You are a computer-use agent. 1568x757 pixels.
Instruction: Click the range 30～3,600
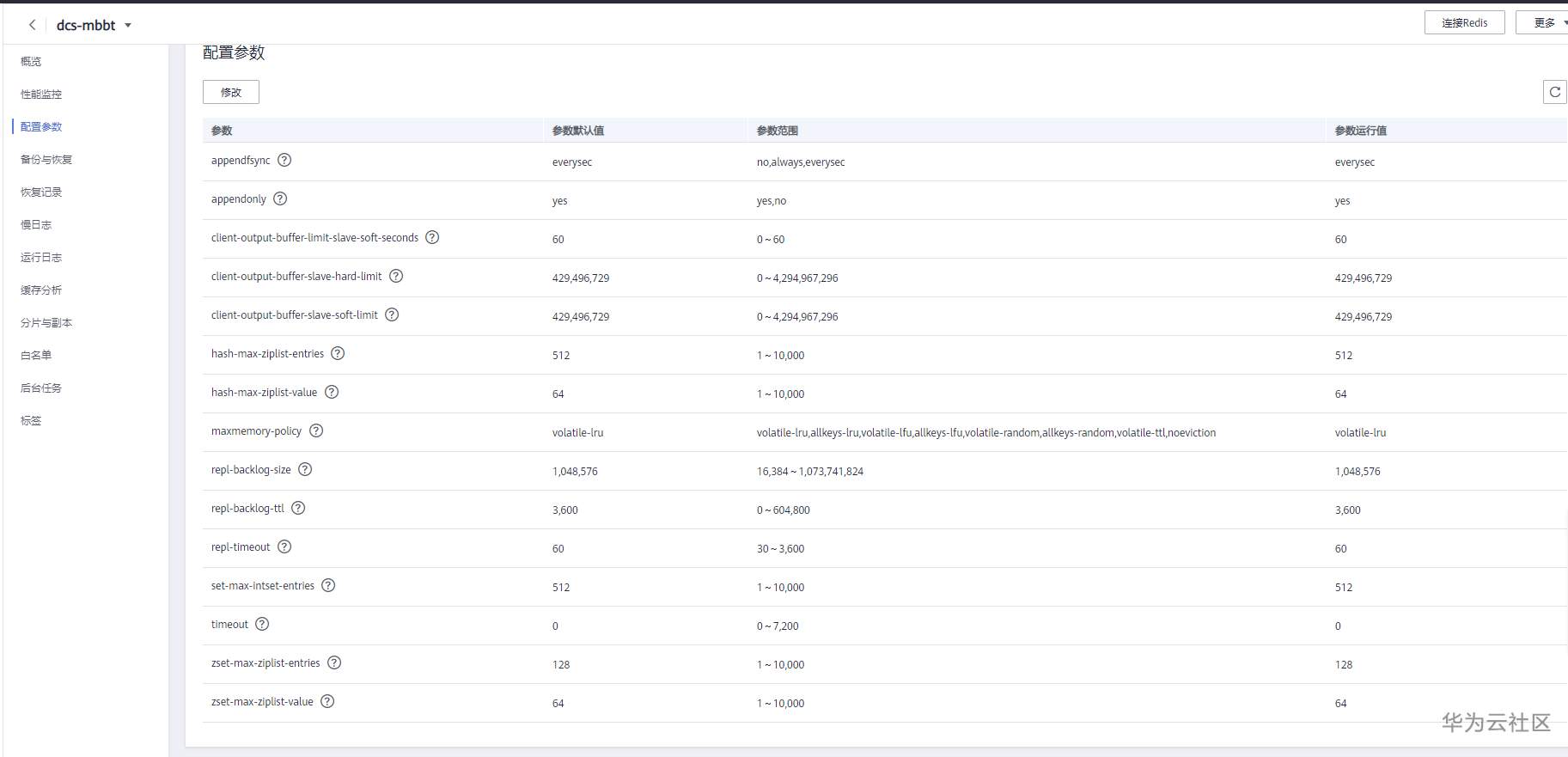tap(781, 549)
